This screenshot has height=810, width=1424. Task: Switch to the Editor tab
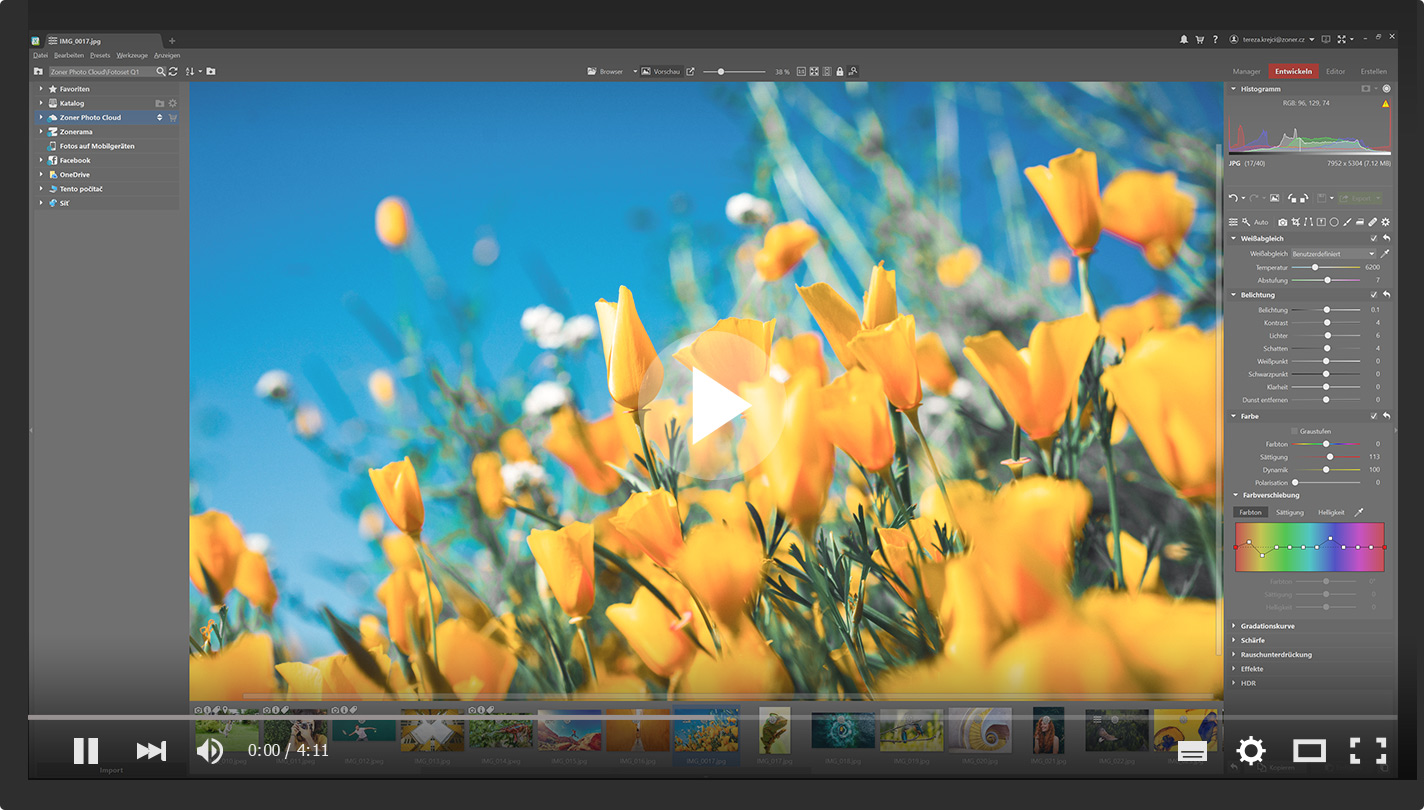click(x=1336, y=72)
